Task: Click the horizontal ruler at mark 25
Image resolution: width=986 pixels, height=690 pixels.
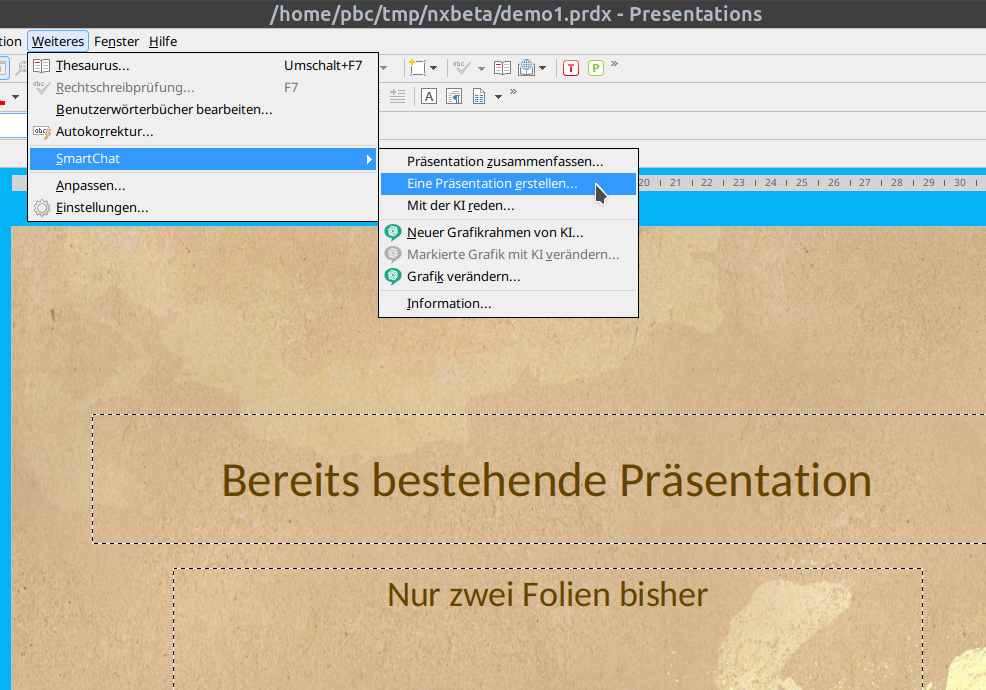Action: pyautogui.click(x=802, y=182)
